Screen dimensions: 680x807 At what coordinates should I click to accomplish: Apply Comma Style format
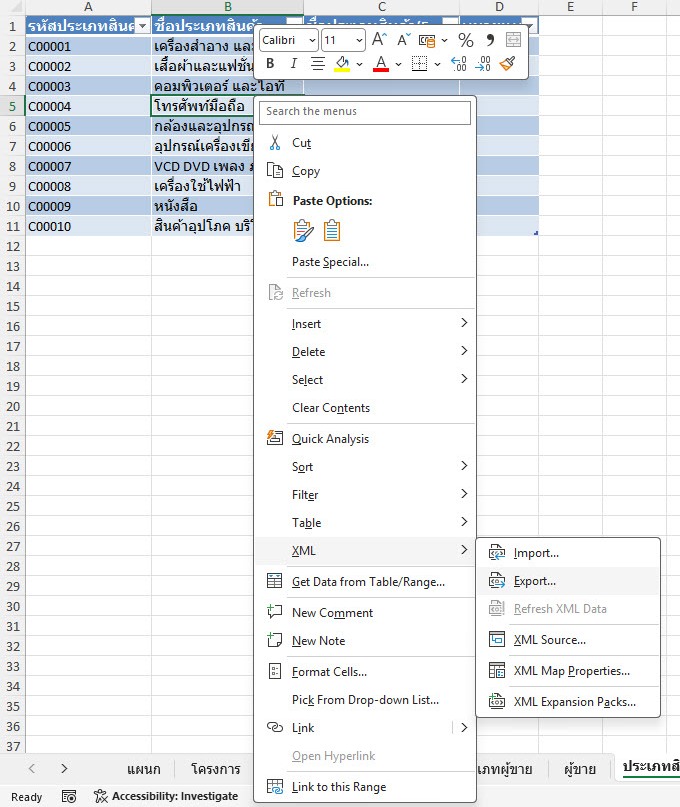pos(490,40)
